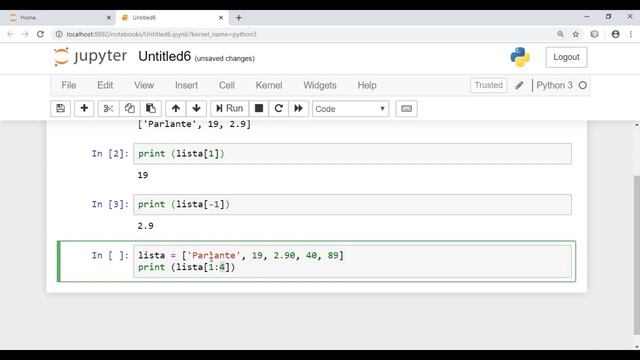Click inside cell In [2] print (lista[1])
This screenshot has width=640, height=360.
coord(352,154)
